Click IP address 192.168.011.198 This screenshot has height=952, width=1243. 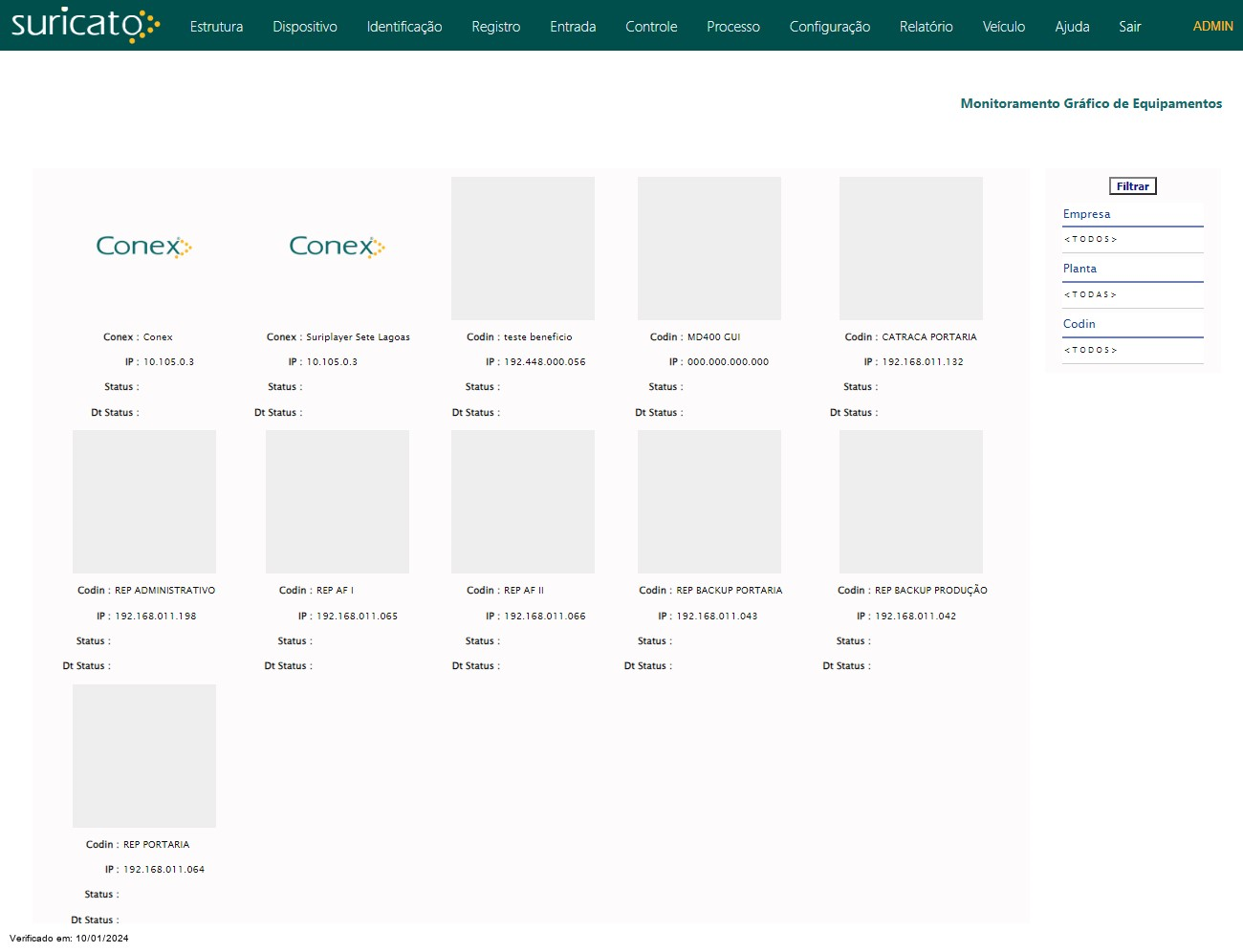[x=156, y=617]
